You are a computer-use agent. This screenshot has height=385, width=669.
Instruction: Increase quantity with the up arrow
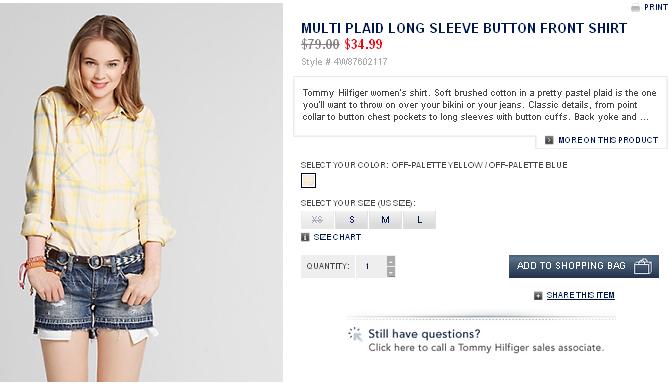click(391, 261)
